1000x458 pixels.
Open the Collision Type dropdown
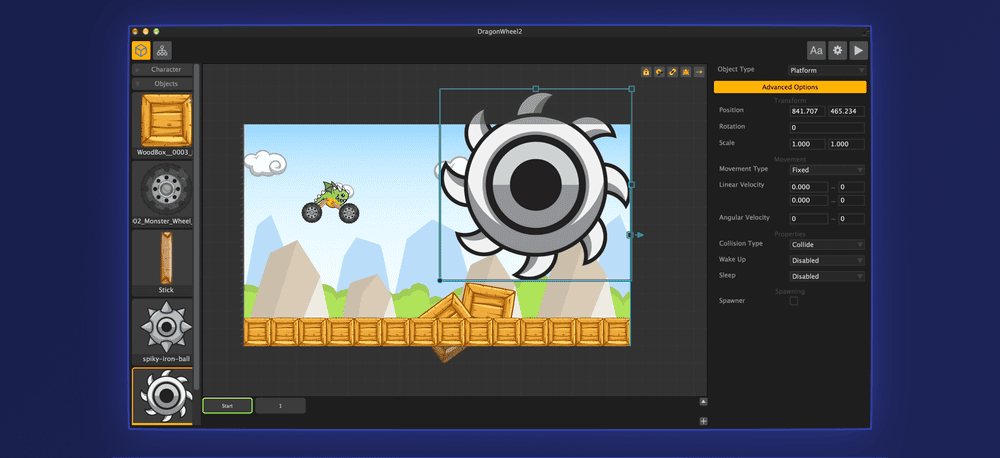pos(826,244)
